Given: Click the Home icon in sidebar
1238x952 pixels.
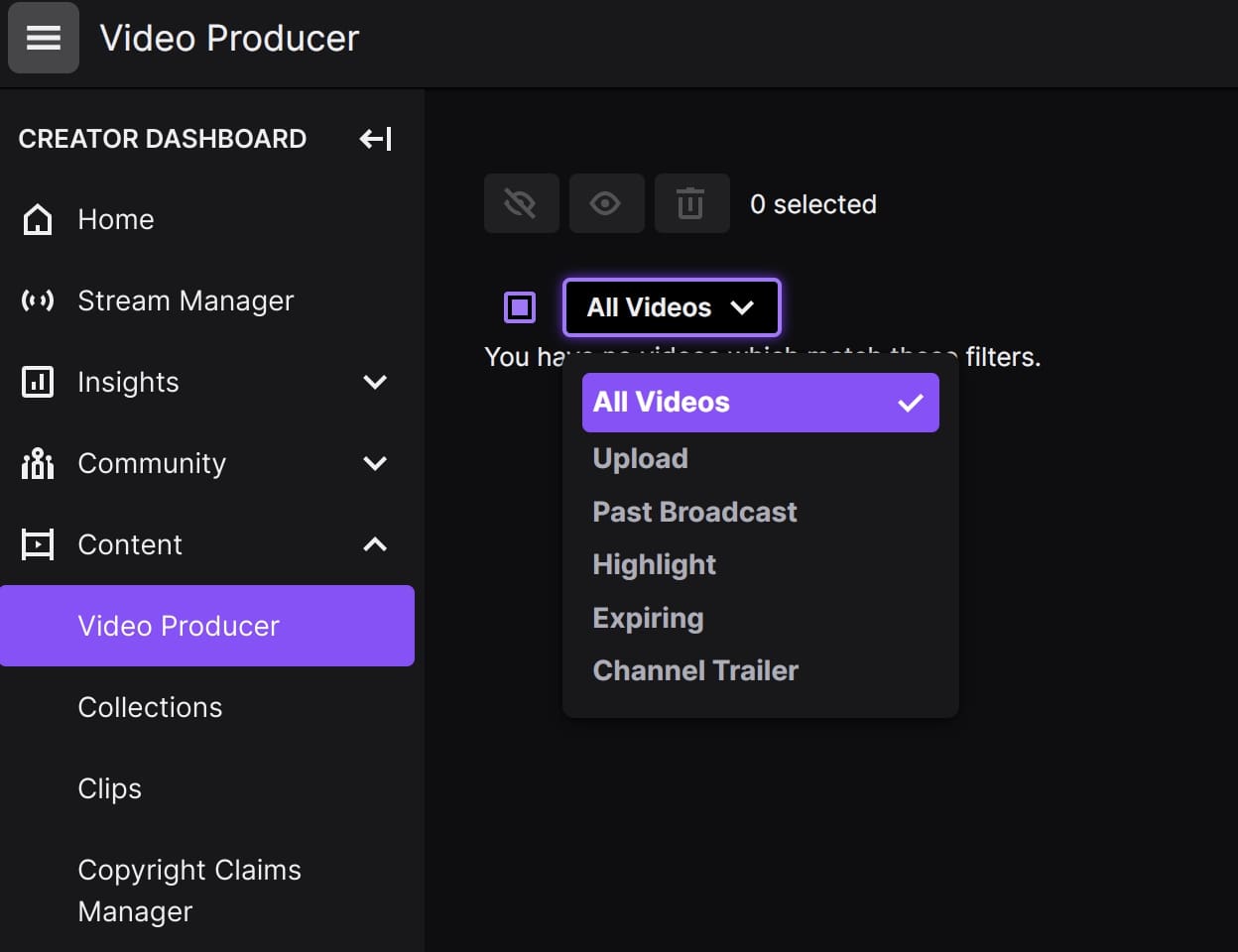Looking at the screenshot, I should (x=37, y=219).
